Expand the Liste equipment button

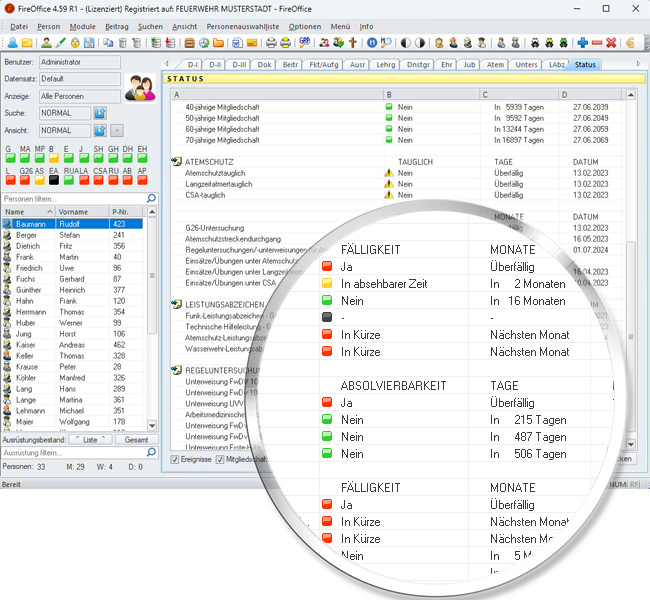pos(90,440)
